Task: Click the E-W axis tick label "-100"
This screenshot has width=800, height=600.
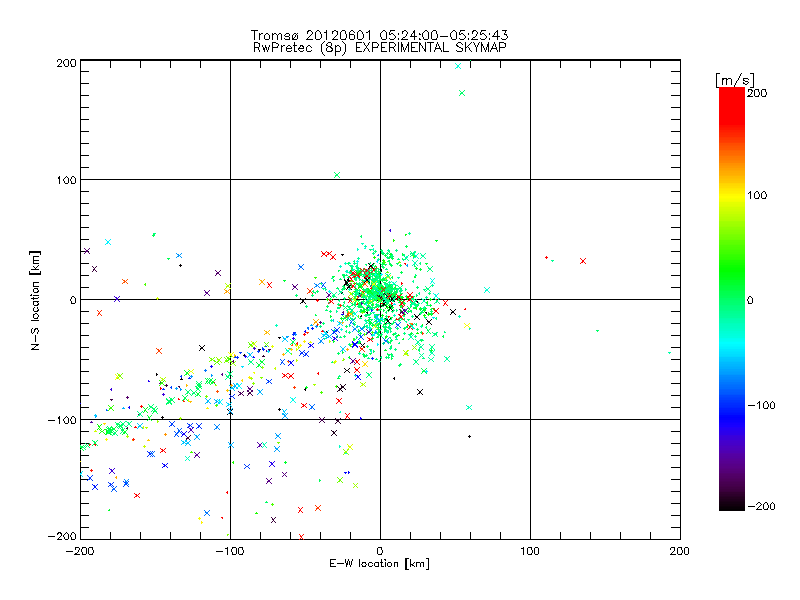Action: pyautogui.click(x=230, y=551)
